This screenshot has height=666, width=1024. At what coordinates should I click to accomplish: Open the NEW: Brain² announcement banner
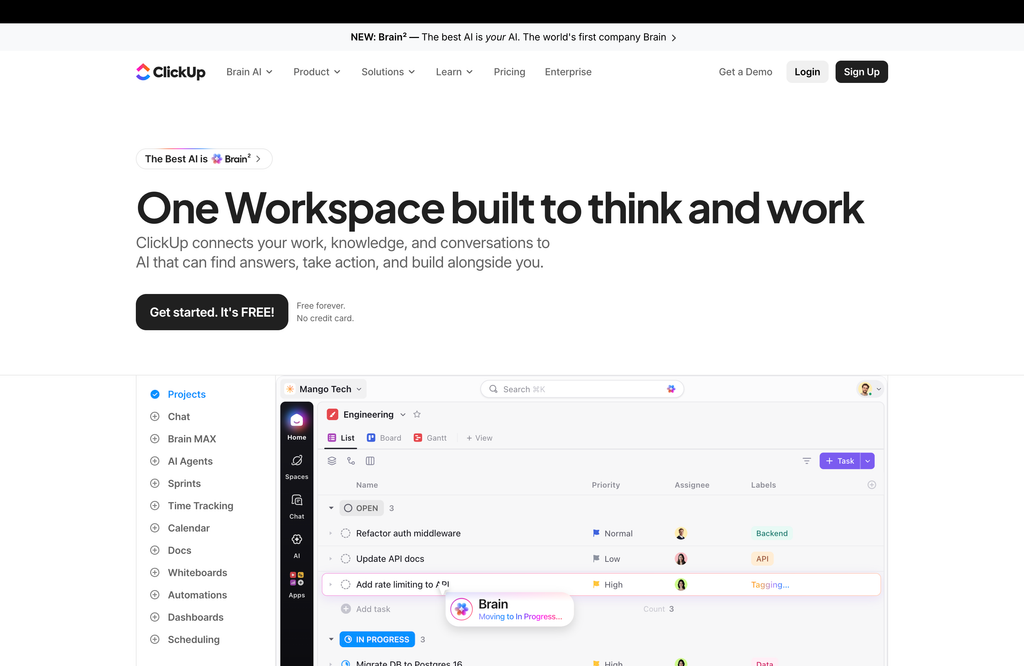[x=513, y=37]
